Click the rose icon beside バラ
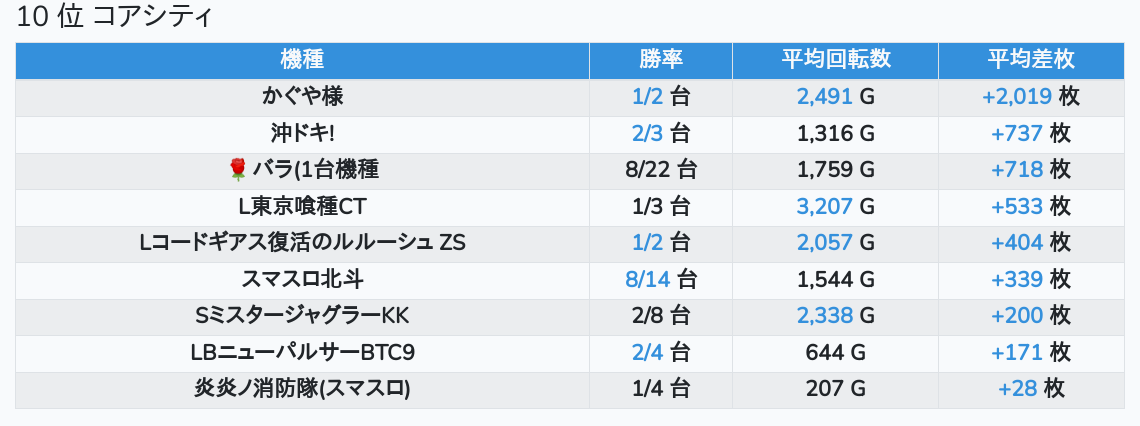 coord(238,170)
